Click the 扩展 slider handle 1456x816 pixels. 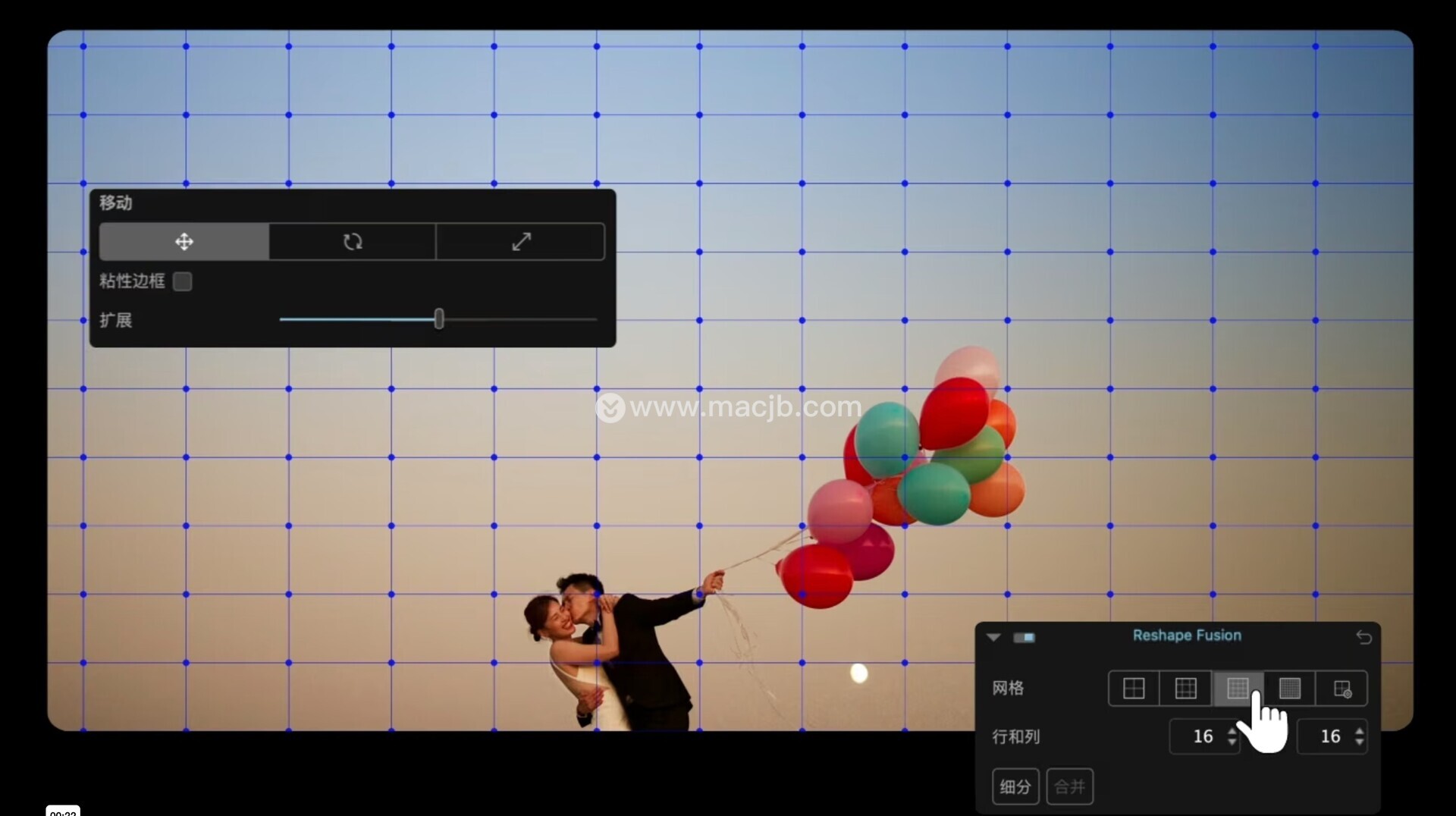pos(439,319)
